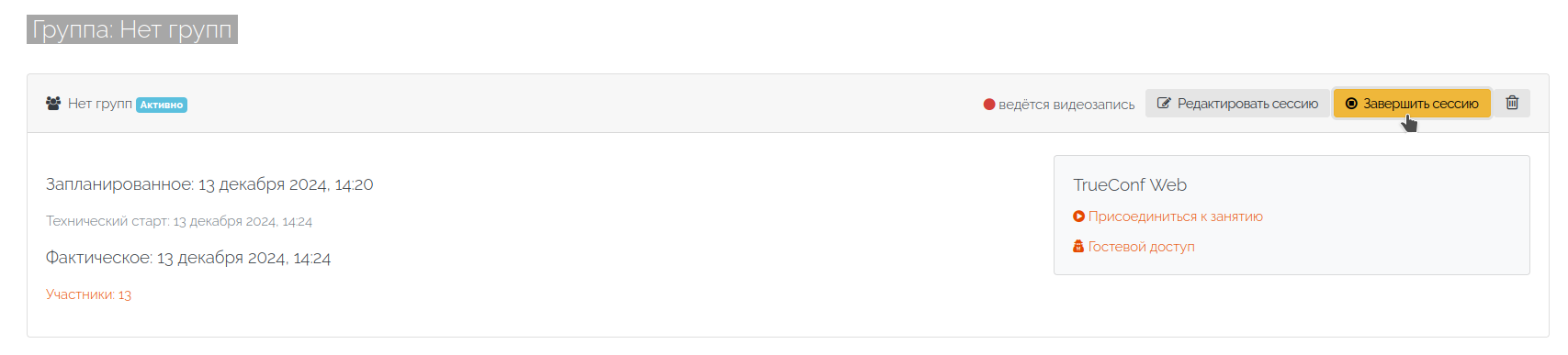The height and width of the screenshot is (355, 1568).
Task: End the session with Завершить сессию
Action: point(1412,104)
